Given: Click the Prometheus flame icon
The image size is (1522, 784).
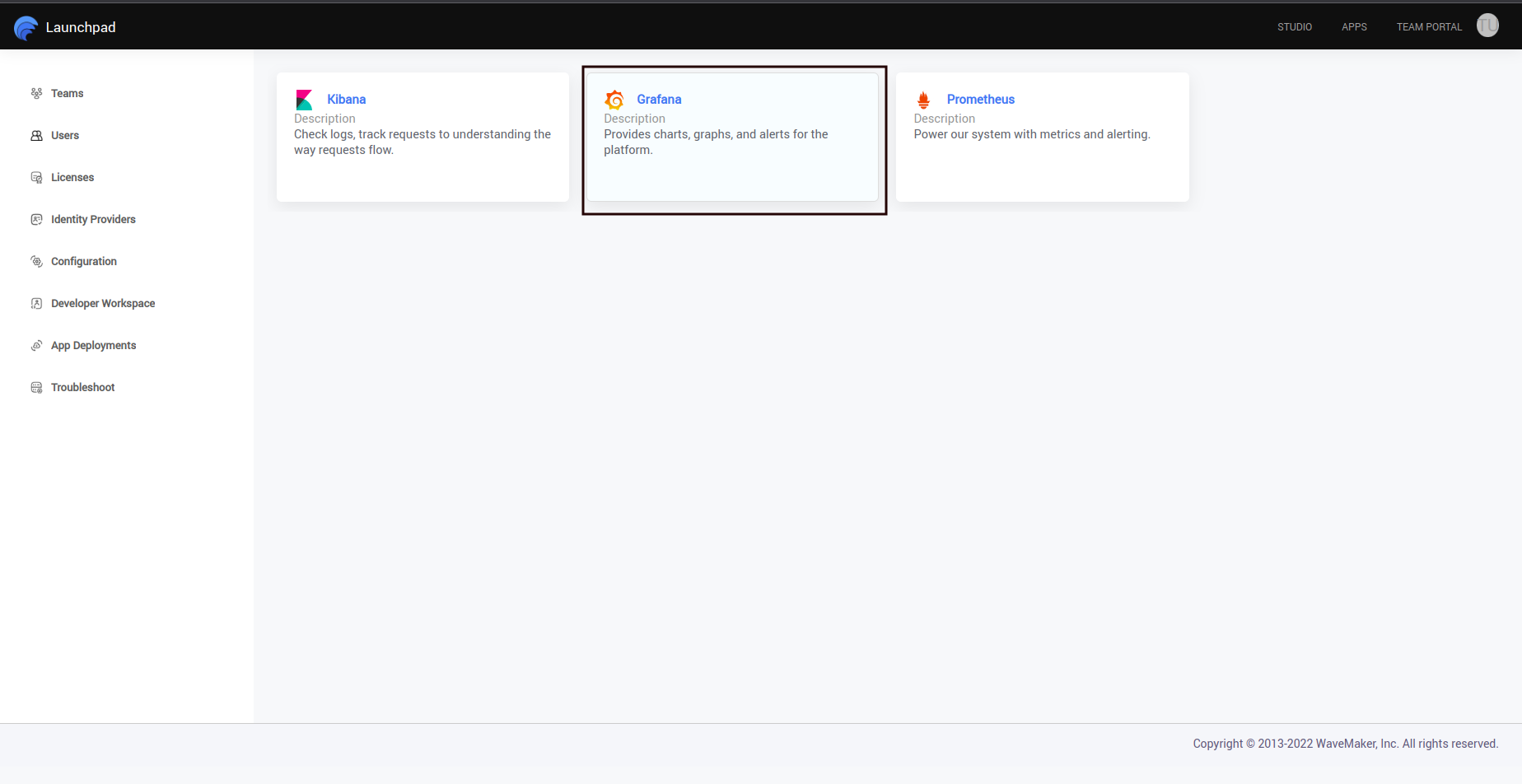Looking at the screenshot, I should point(923,100).
